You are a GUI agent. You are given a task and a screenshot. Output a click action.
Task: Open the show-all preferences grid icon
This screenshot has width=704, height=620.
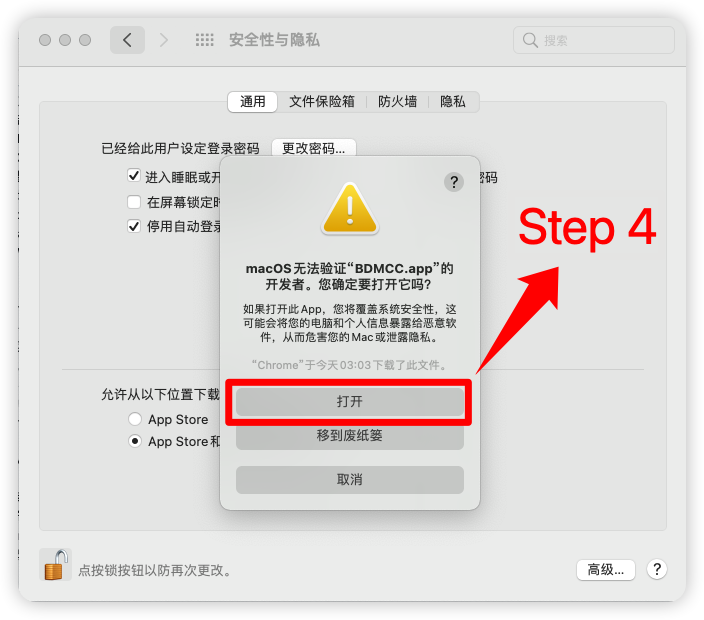click(x=205, y=40)
